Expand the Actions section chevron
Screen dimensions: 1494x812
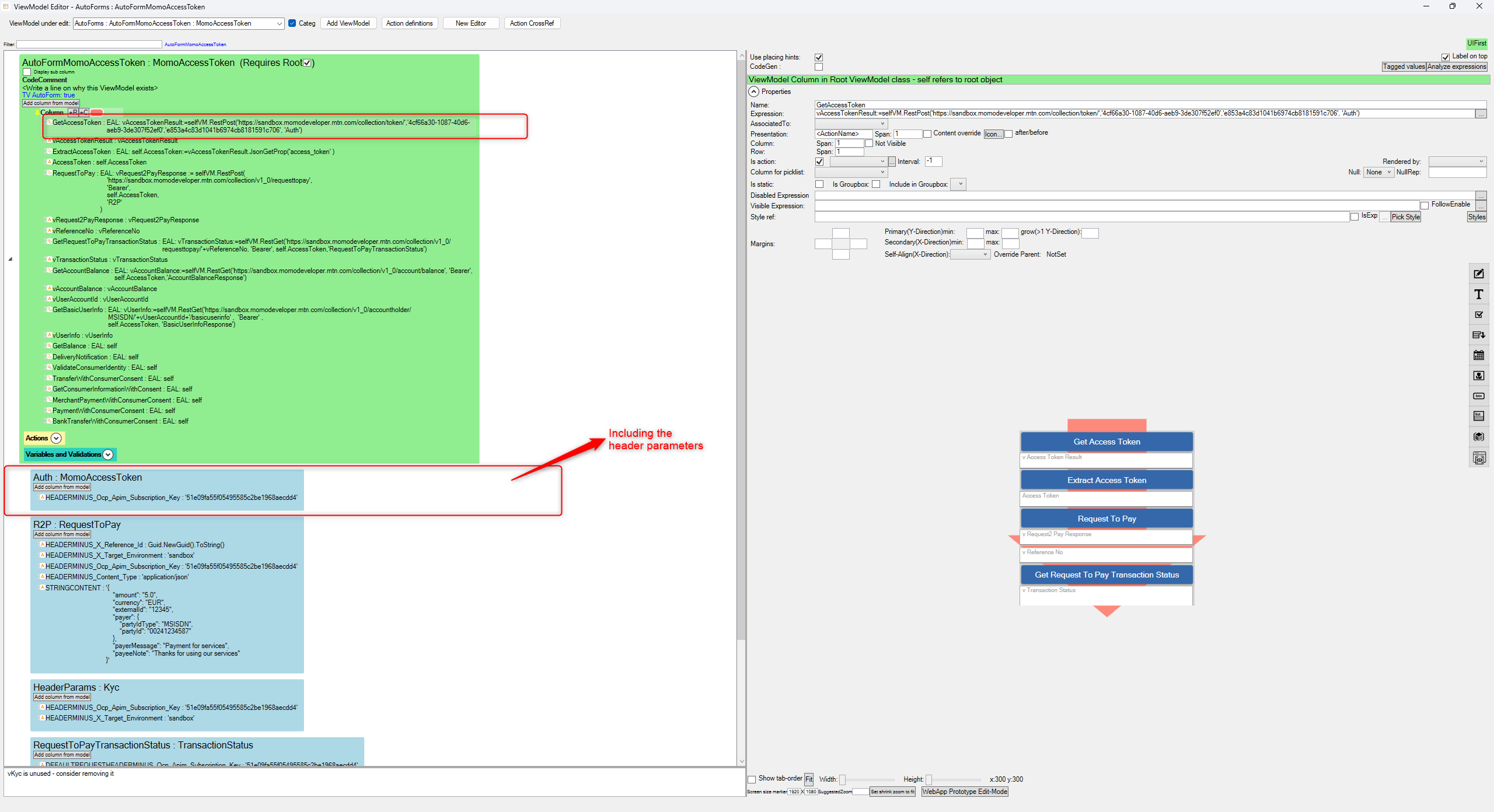[x=56, y=438]
